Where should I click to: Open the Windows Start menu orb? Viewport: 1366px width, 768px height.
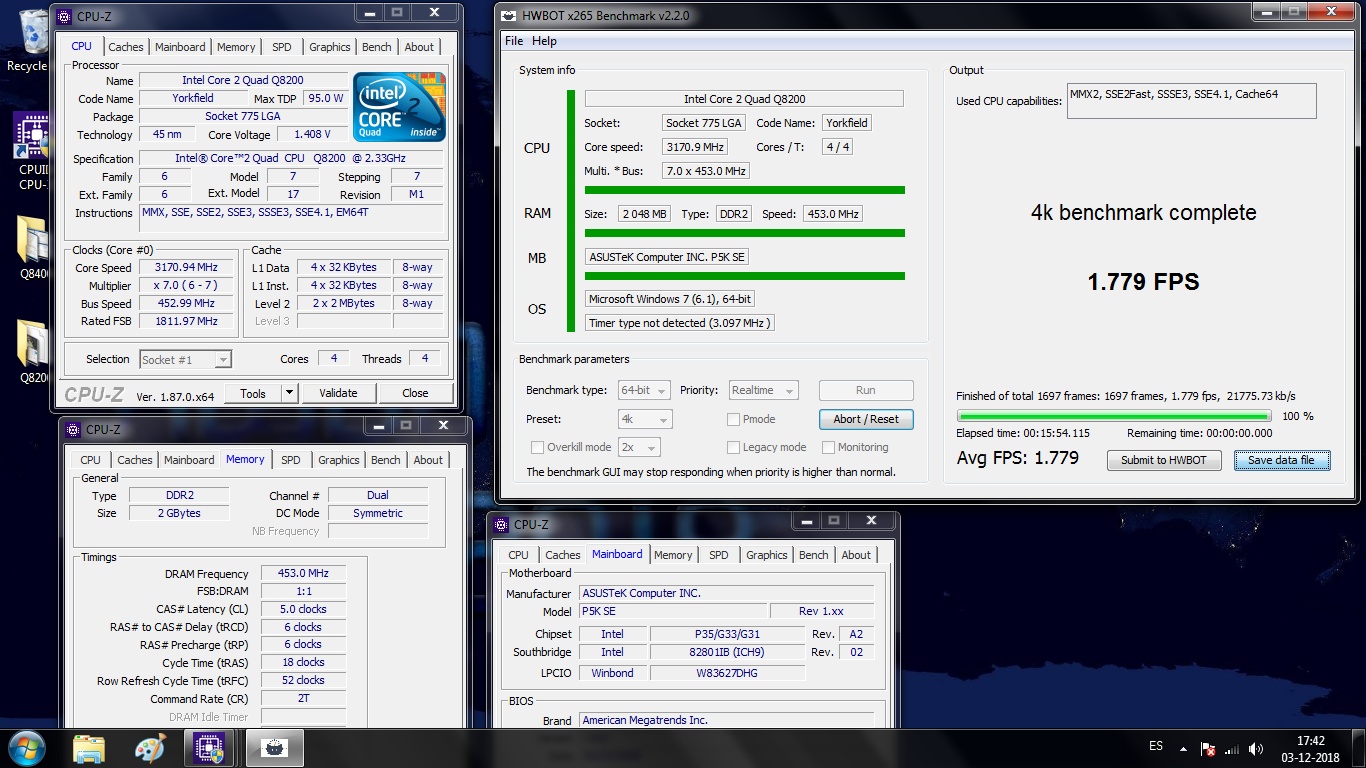click(x=26, y=748)
